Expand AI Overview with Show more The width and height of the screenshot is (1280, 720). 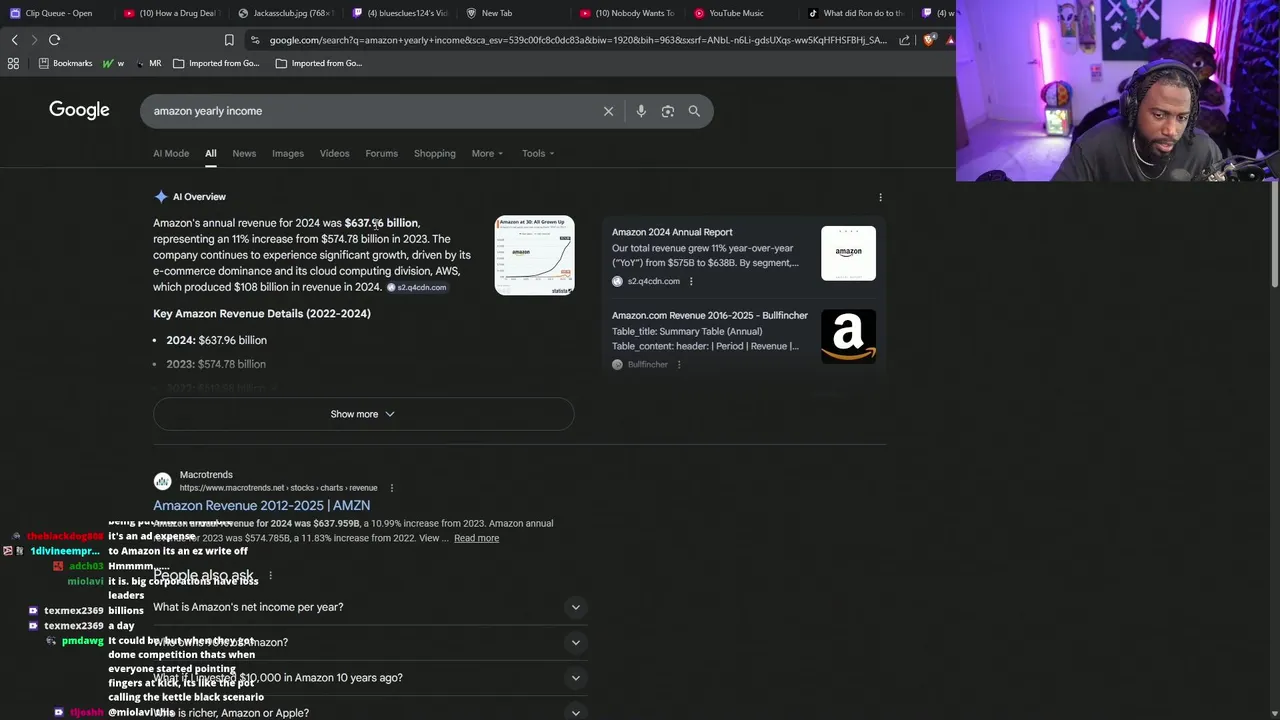coord(363,414)
